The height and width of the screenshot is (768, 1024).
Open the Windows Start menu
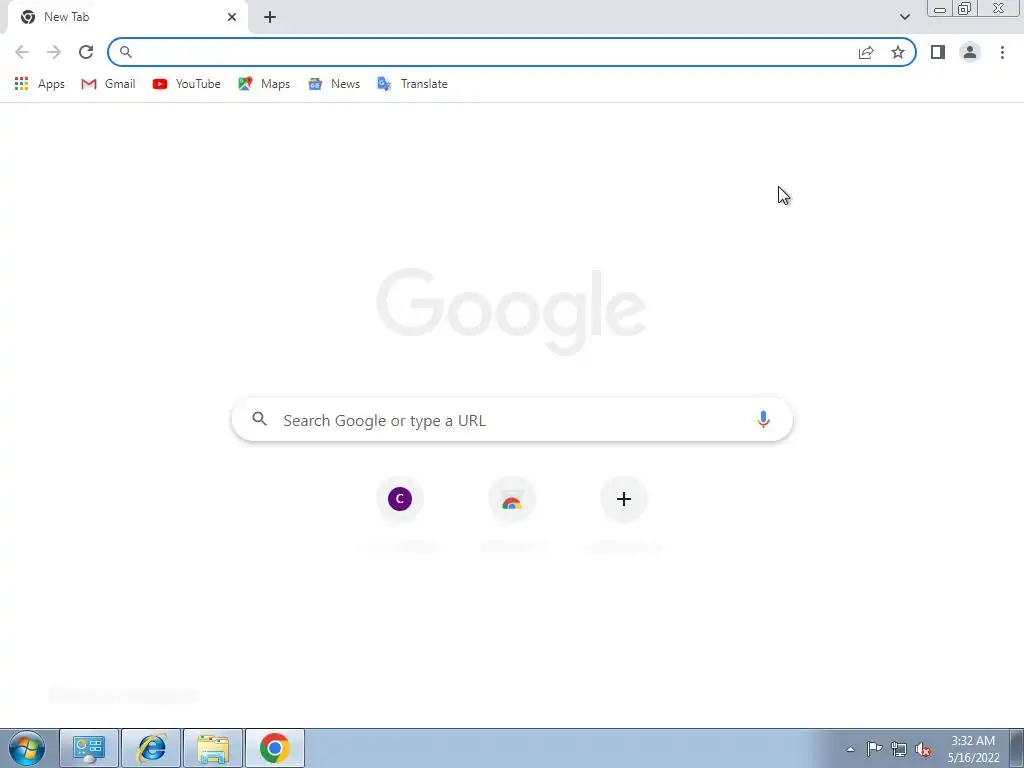[27, 748]
